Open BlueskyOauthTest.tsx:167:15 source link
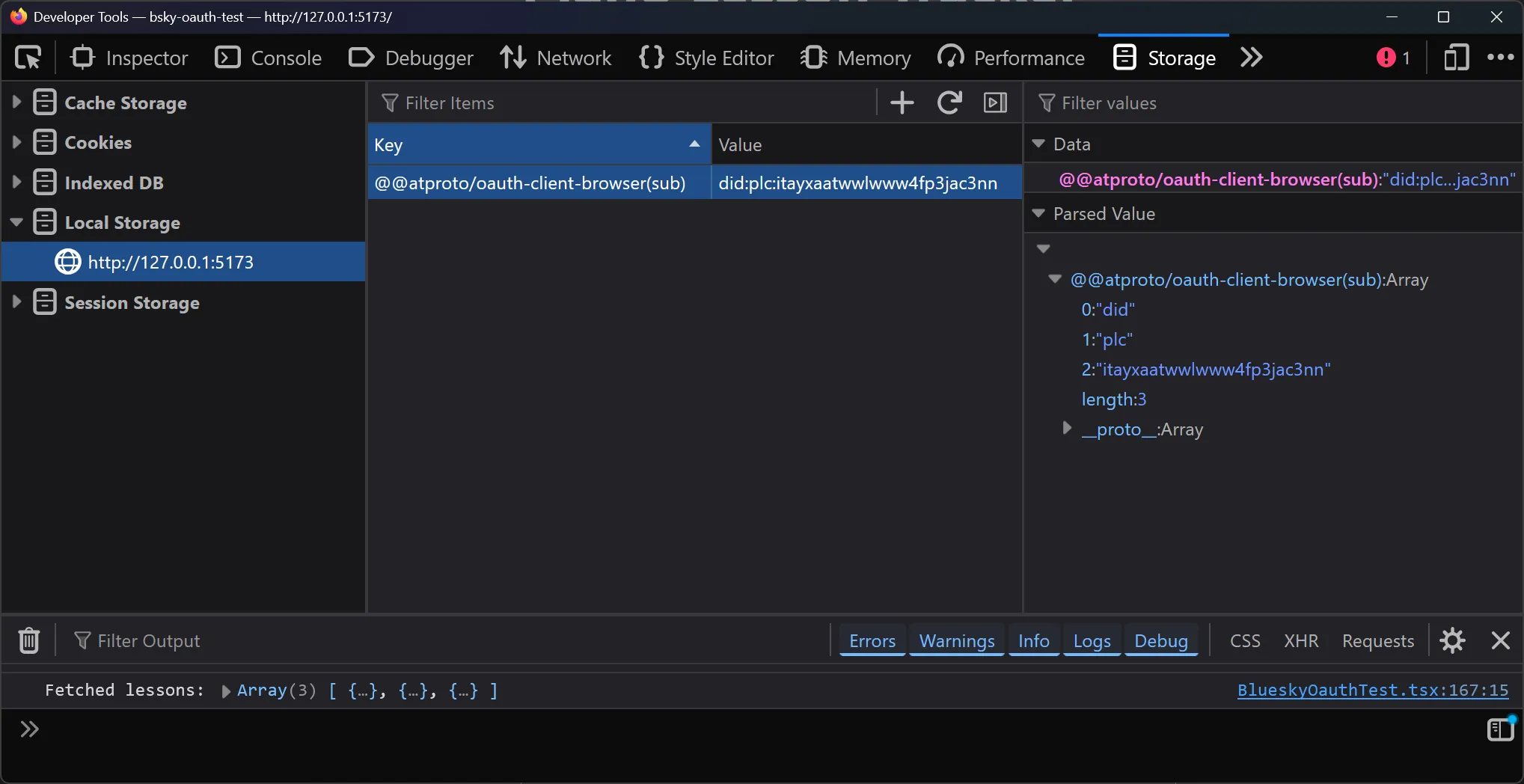Screen dimensions: 1524x784 (1373, 690)
